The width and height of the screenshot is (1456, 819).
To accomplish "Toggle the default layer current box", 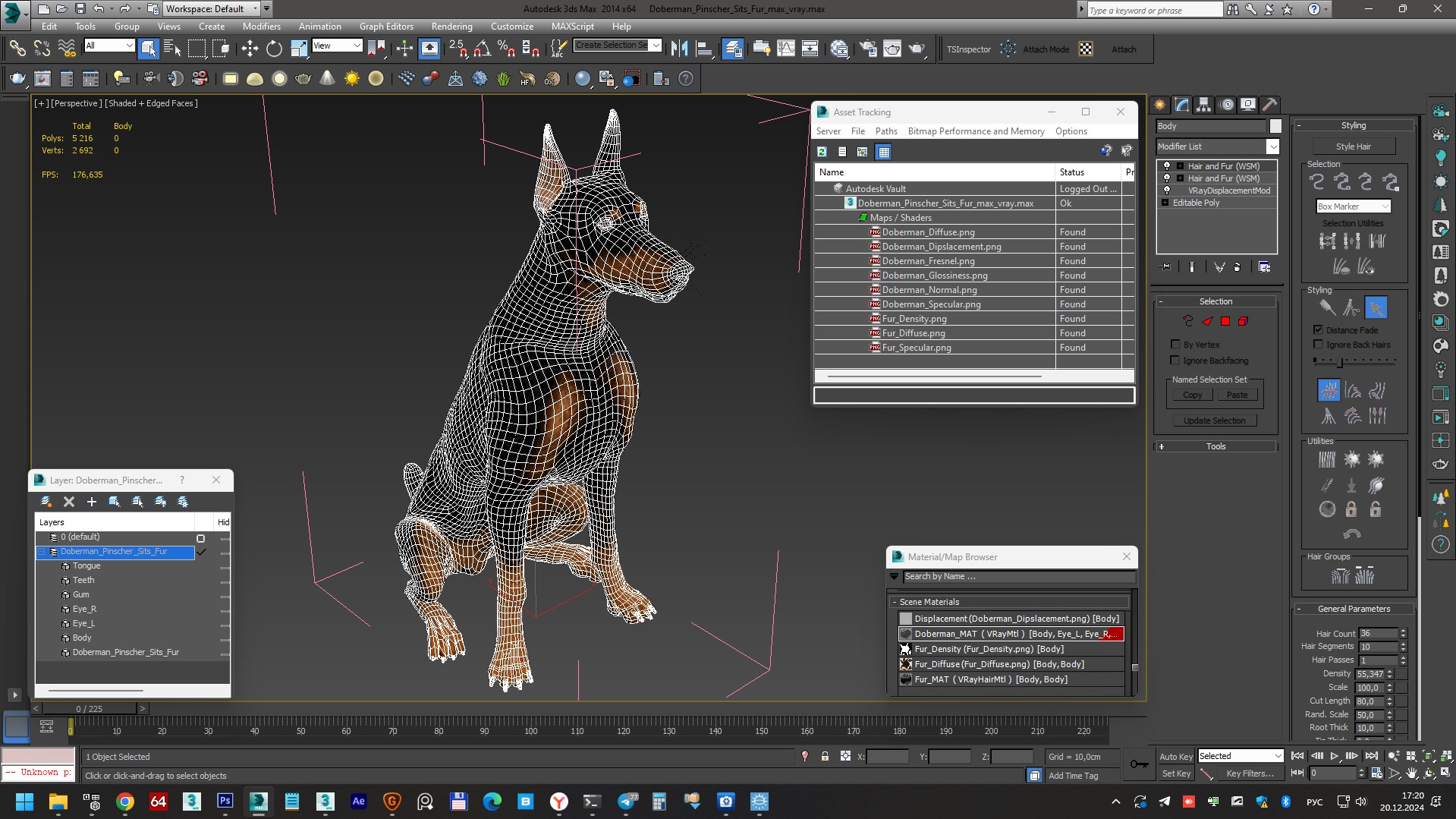I will 201,538.
